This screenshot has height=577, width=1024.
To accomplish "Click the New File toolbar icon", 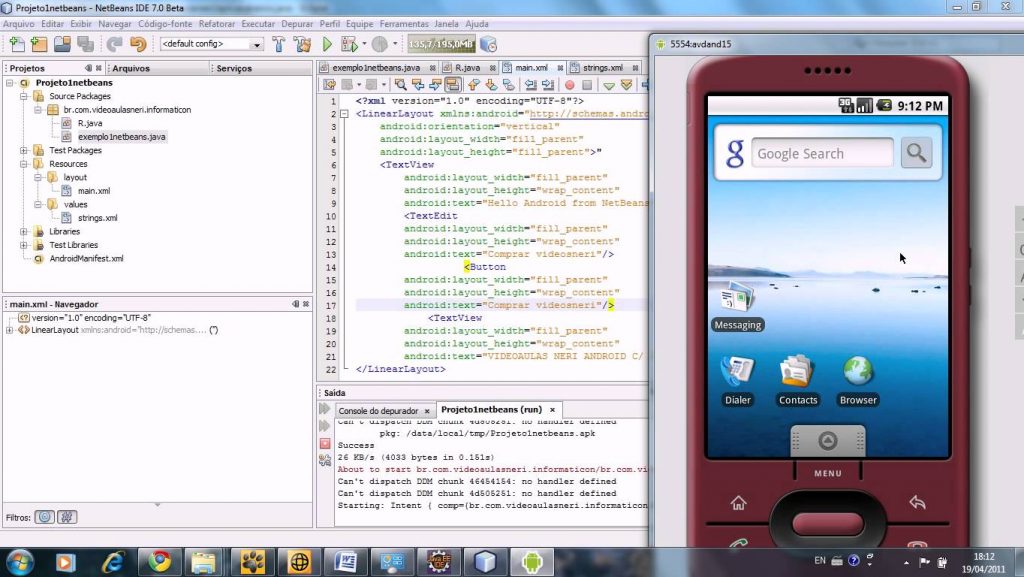I will pyautogui.click(x=17, y=44).
